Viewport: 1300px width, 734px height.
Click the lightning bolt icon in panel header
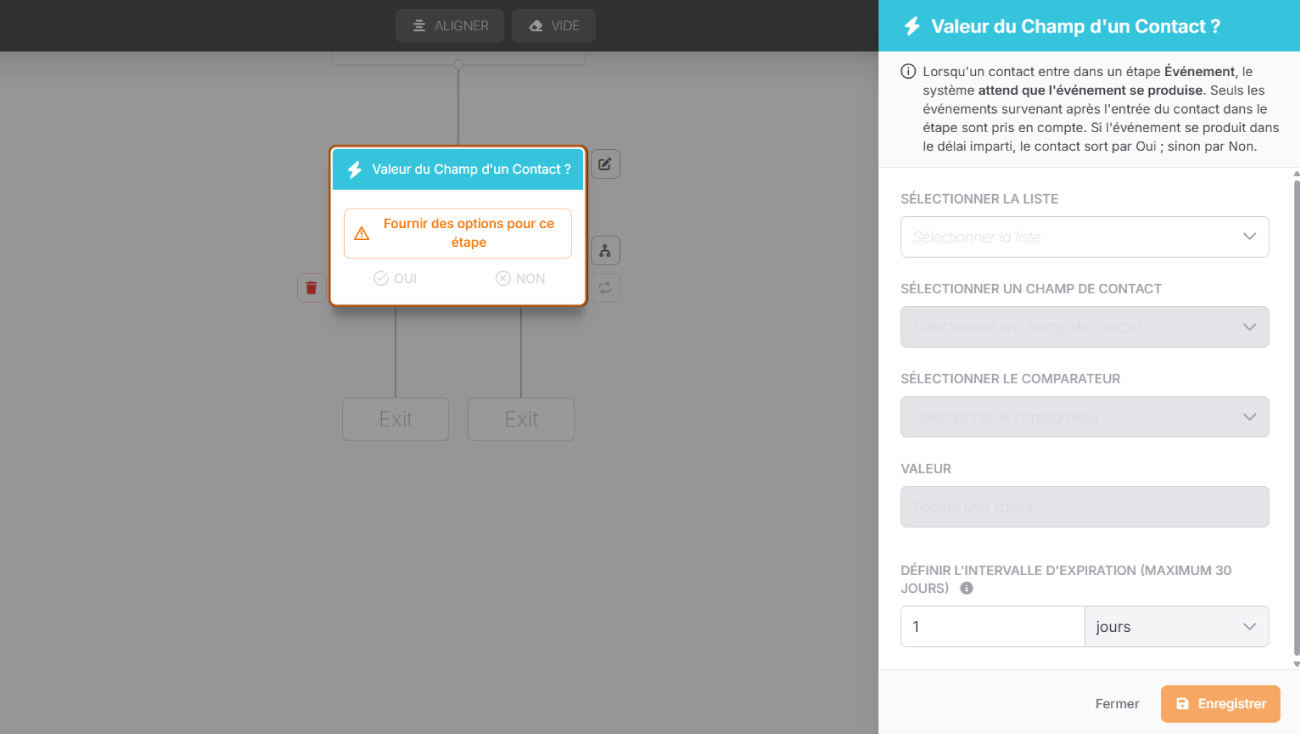(911, 26)
